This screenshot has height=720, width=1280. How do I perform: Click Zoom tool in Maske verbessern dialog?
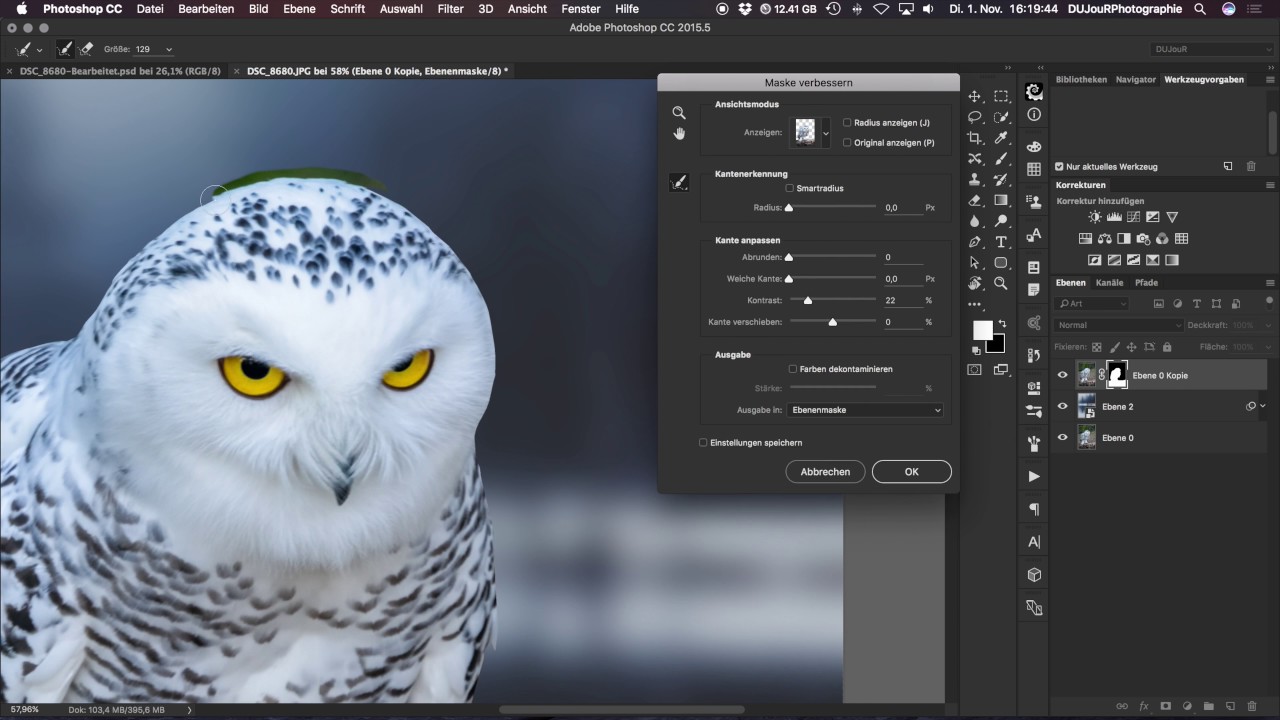point(679,113)
